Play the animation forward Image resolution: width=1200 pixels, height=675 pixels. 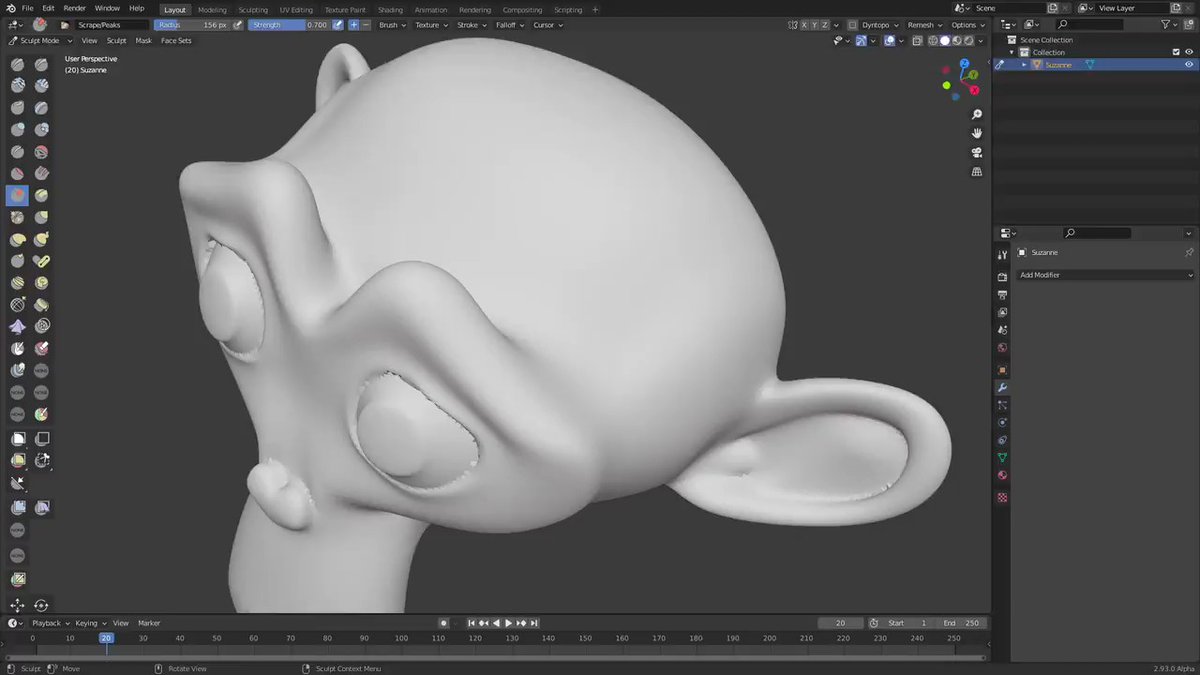(x=509, y=623)
